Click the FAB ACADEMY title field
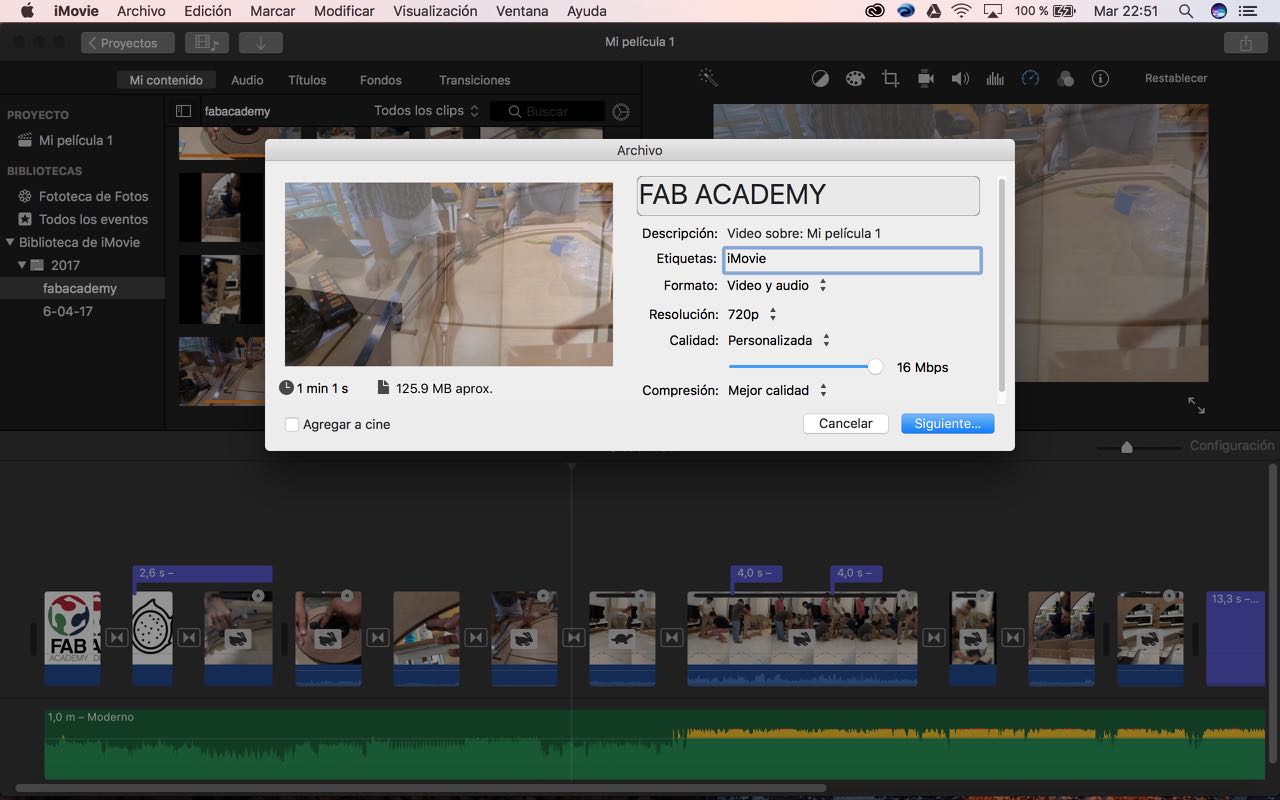Viewport: 1280px width, 800px height. coord(808,195)
